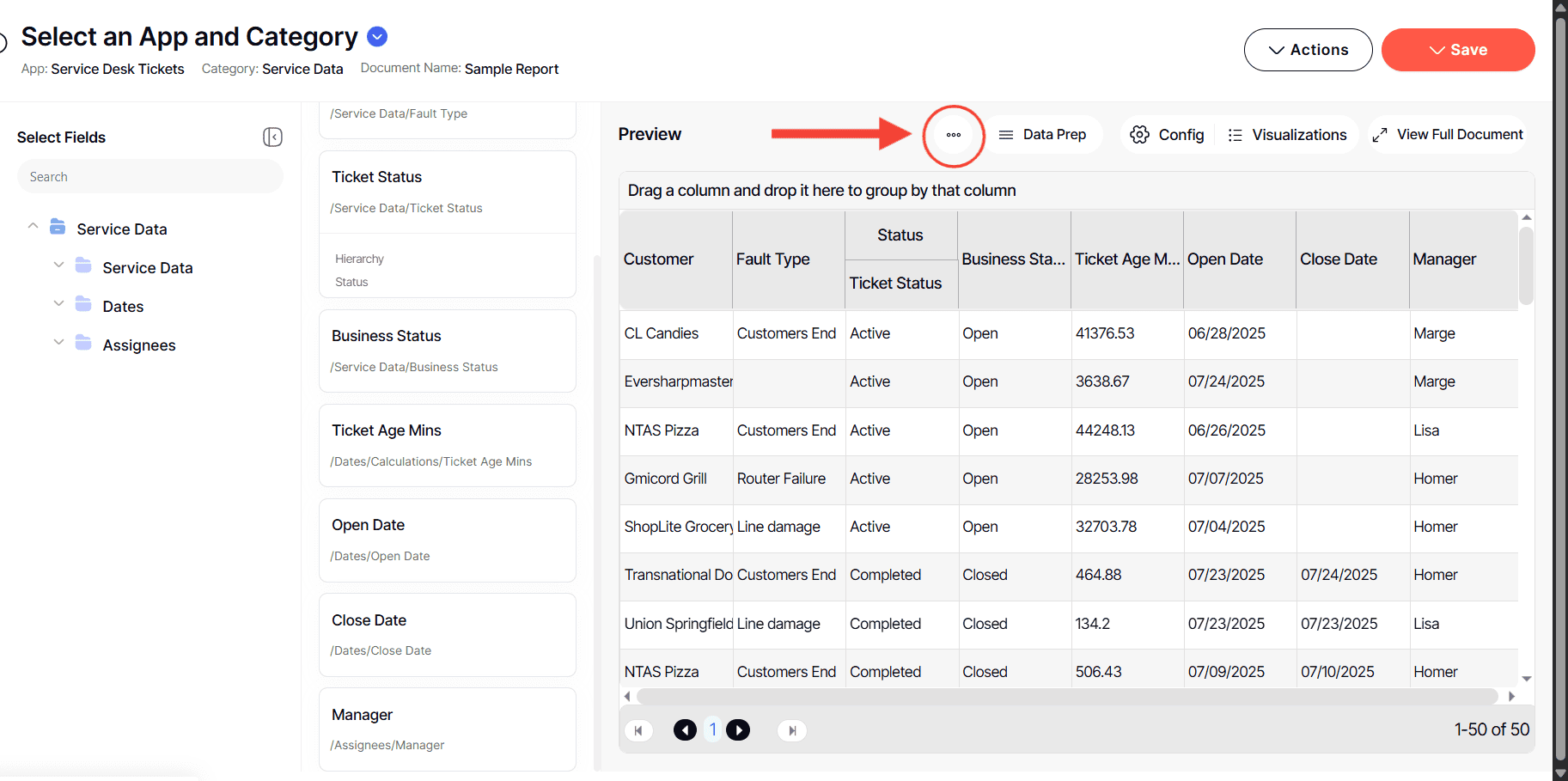Viewport: 1568px width, 781px height.
Task: Select the Dates tree item
Action: pos(123,307)
